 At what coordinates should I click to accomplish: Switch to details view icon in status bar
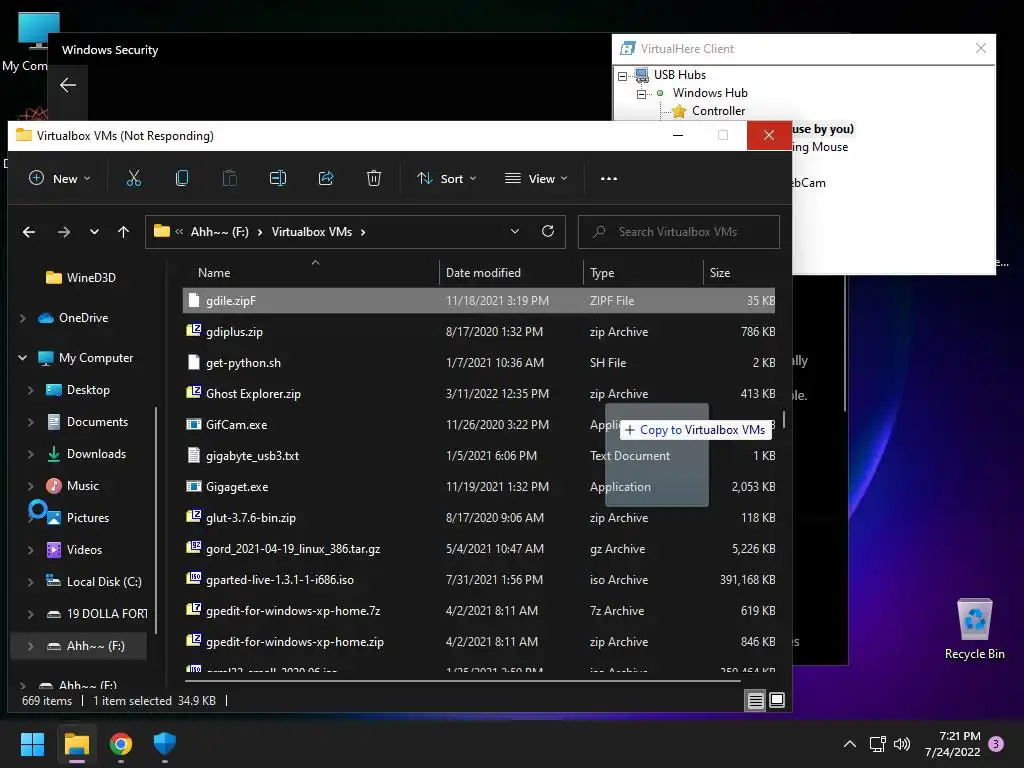coord(756,701)
